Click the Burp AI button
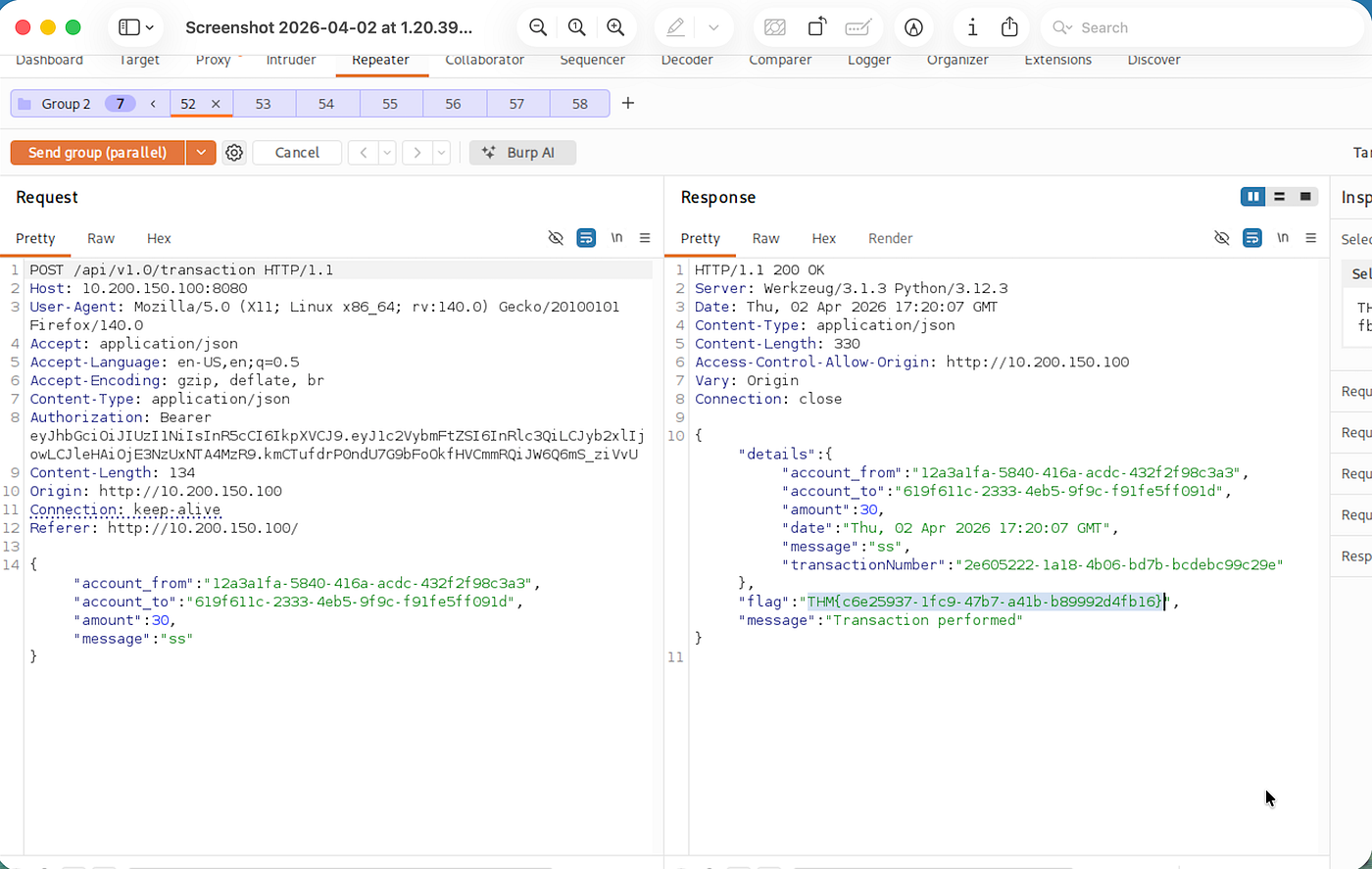The height and width of the screenshot is (869, 1372). 522,152
